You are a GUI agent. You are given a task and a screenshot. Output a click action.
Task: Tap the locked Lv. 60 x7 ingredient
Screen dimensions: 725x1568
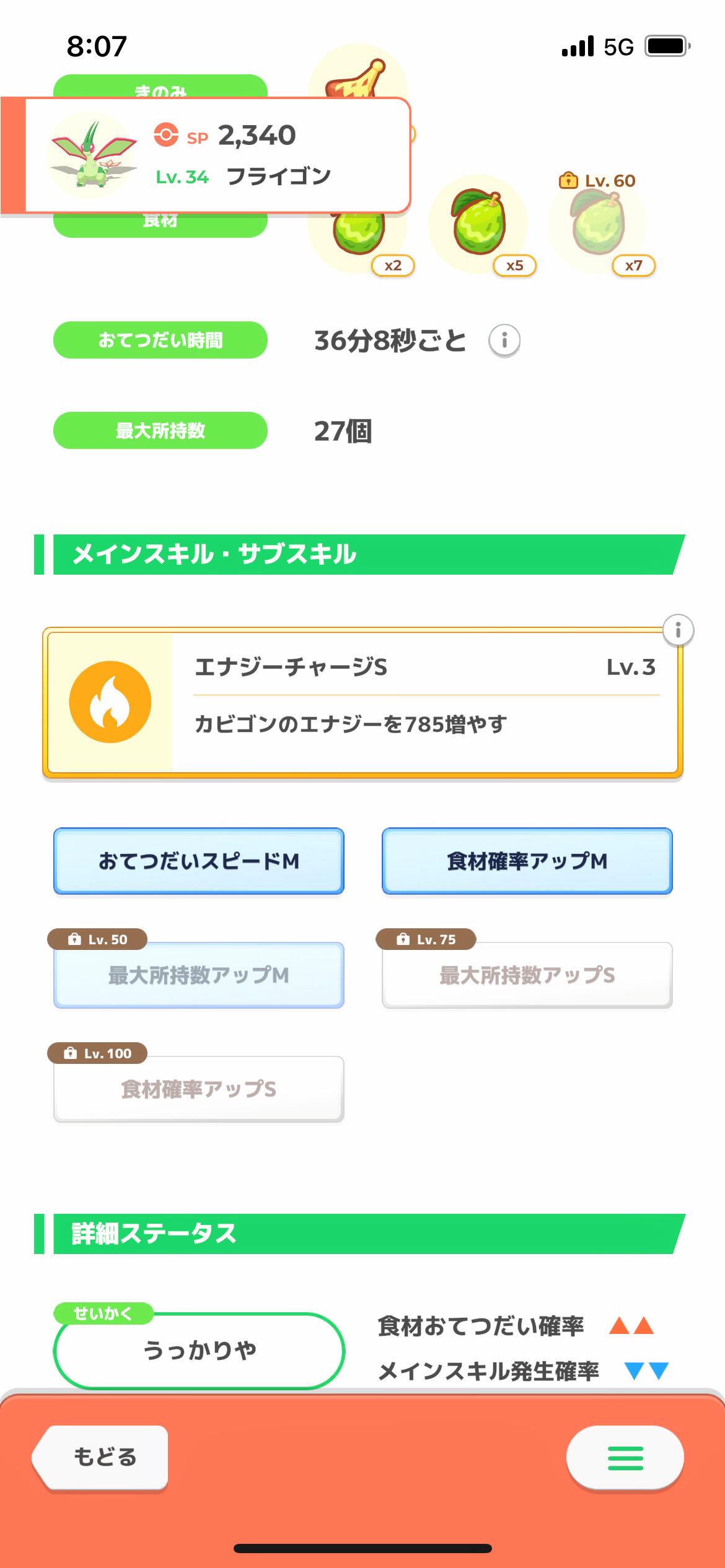click(x=599, y=225)
